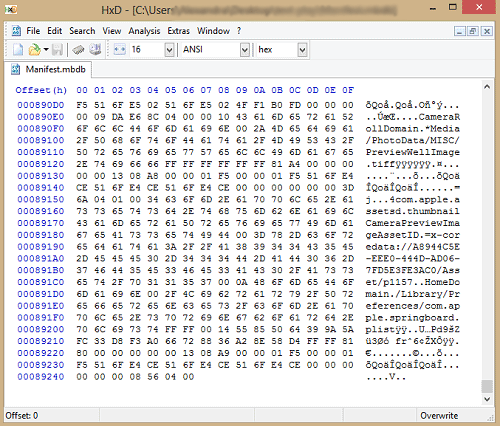Click decoded text 'main./Library/Pr'
This screenshot has height=426, width=500.
pos(413,294)
